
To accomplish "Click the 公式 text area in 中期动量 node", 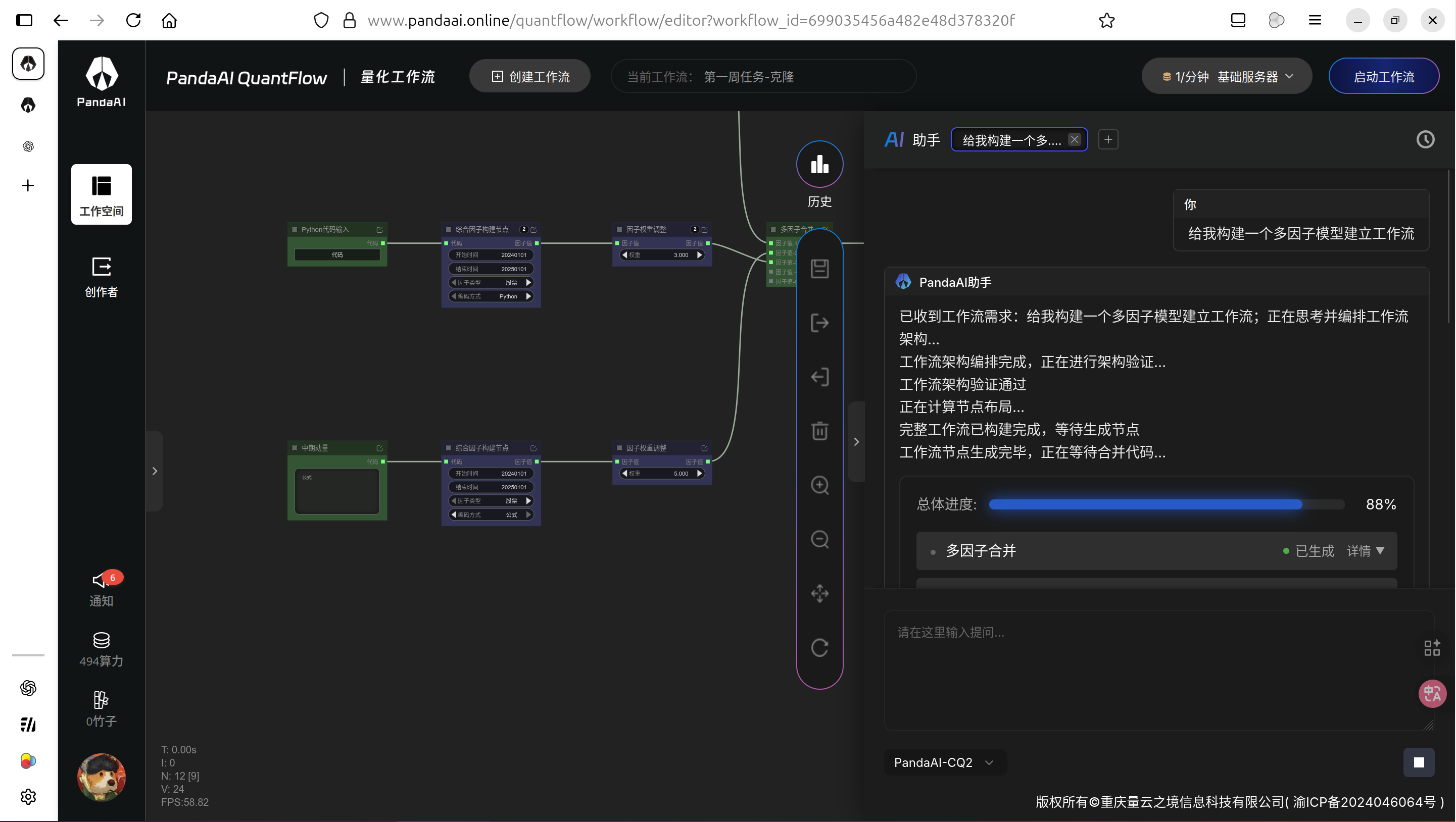I will (x=337, y=491).
